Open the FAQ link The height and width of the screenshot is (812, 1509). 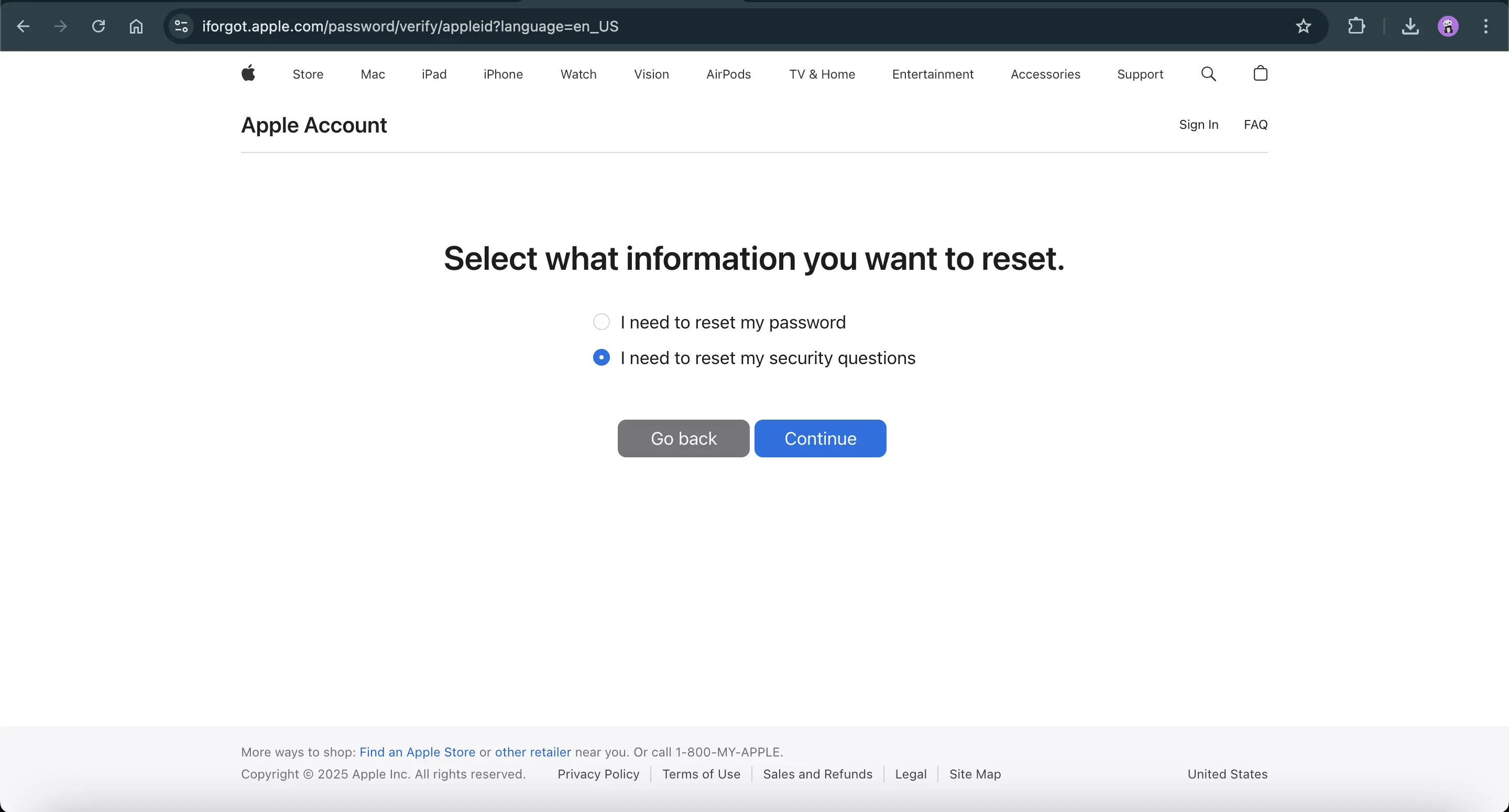[1255, 125]
